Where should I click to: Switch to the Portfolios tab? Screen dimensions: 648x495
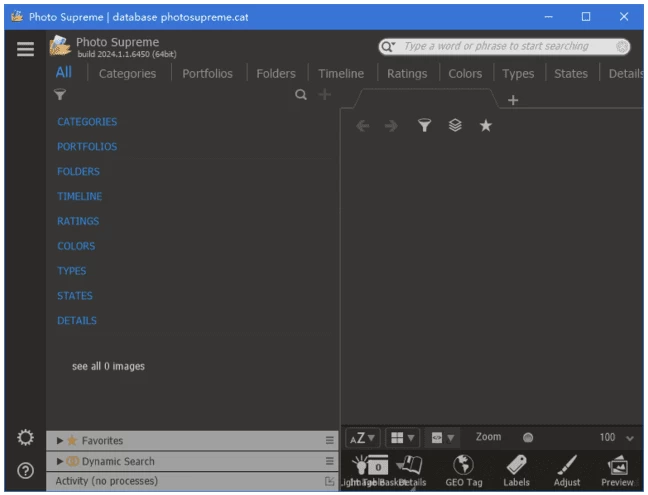tap(207, 73)
